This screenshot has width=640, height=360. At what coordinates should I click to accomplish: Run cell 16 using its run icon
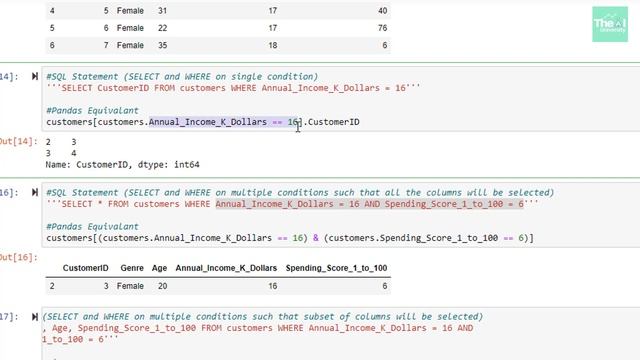35,192
